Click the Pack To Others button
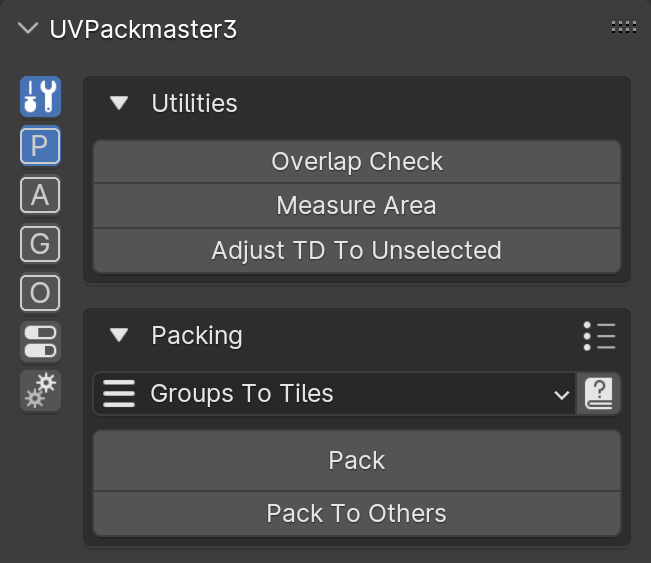Image resolution: width=651 pixels, height=563 pixels. (357, 514)
